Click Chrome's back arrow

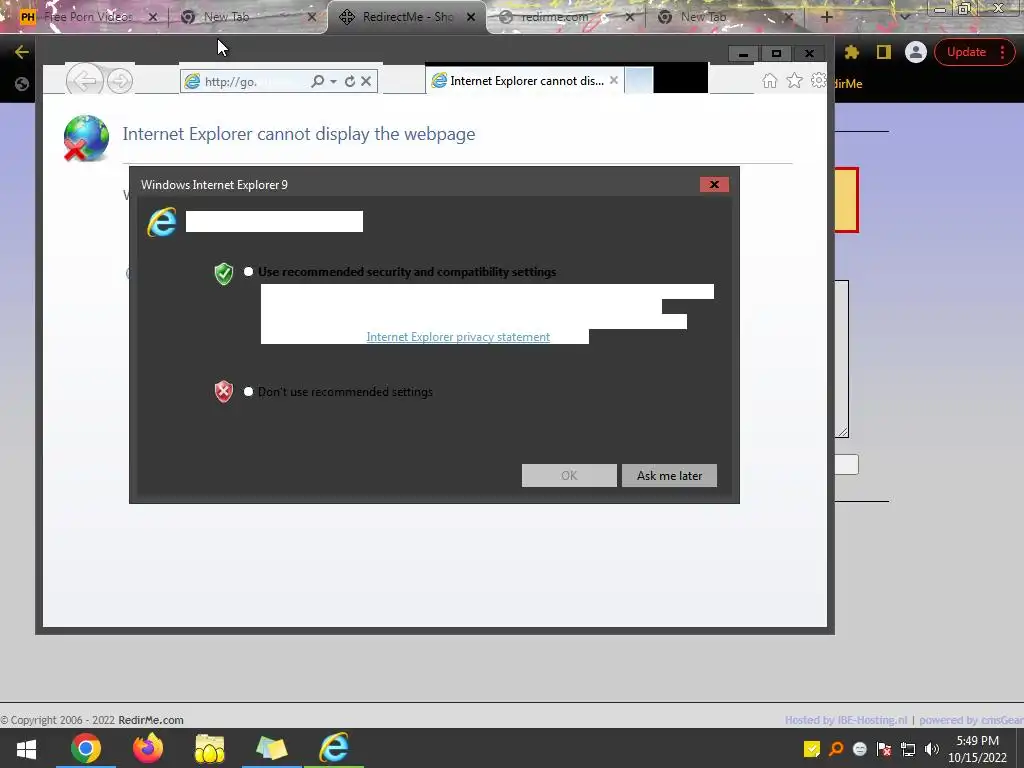point(22,52)
